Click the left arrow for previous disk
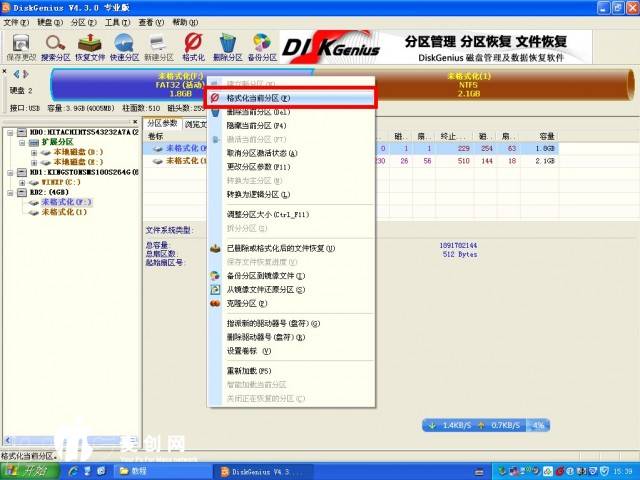This screenshot has height=480, width=640. point(15,74)
